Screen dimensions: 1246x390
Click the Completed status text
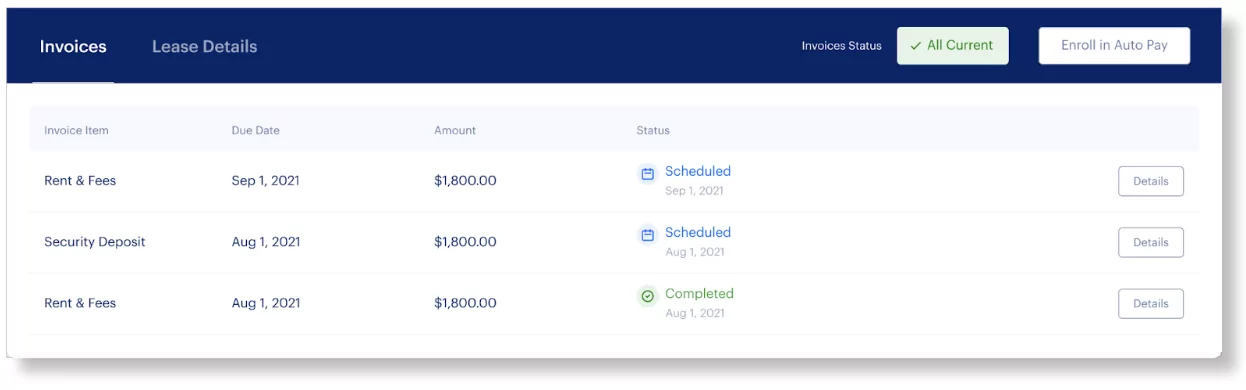tap(699, 293)
